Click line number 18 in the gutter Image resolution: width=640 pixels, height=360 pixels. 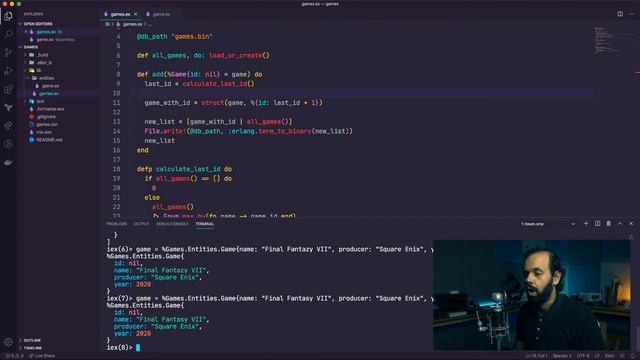117,169
